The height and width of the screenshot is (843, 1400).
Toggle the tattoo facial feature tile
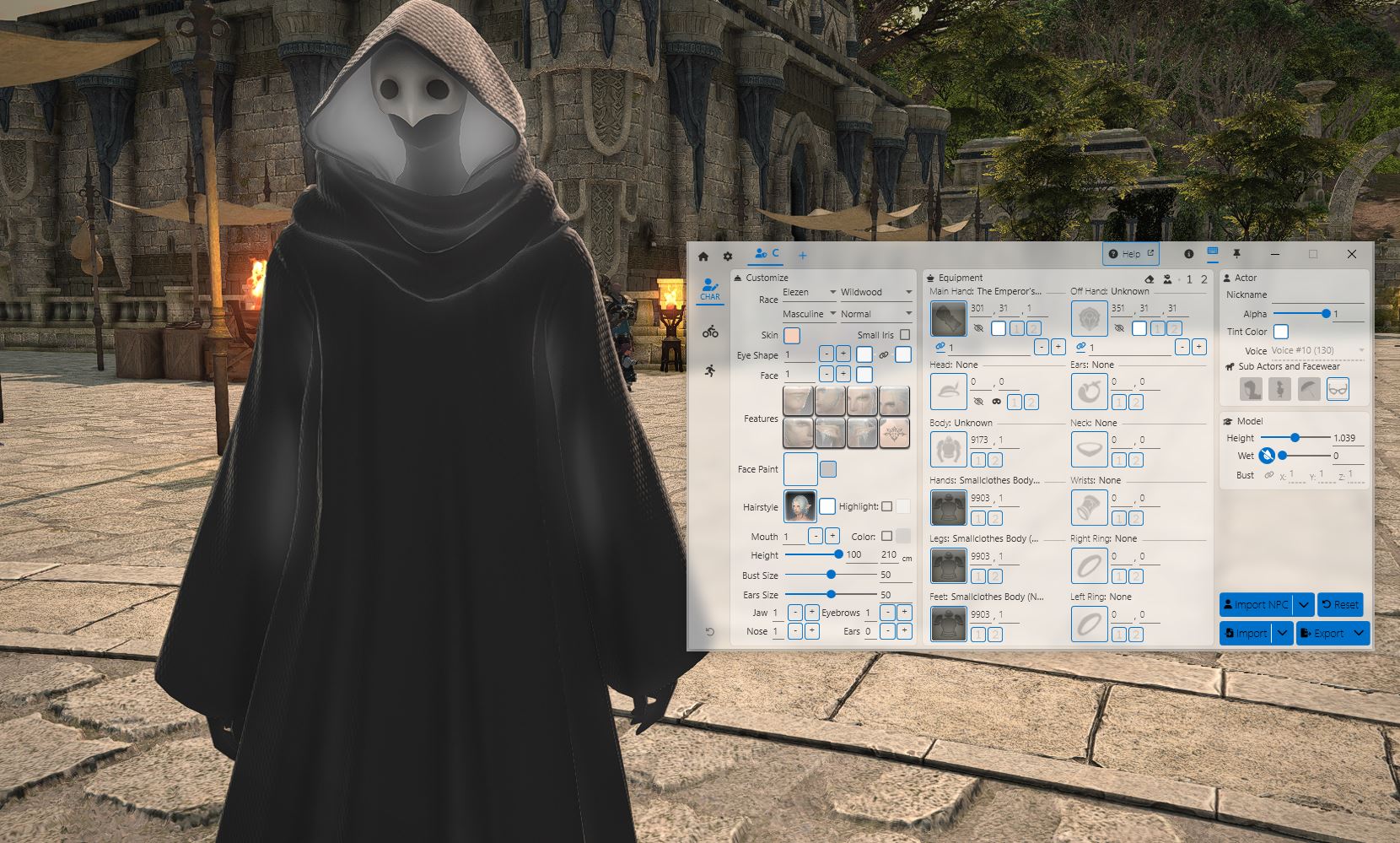coord(895,433)
